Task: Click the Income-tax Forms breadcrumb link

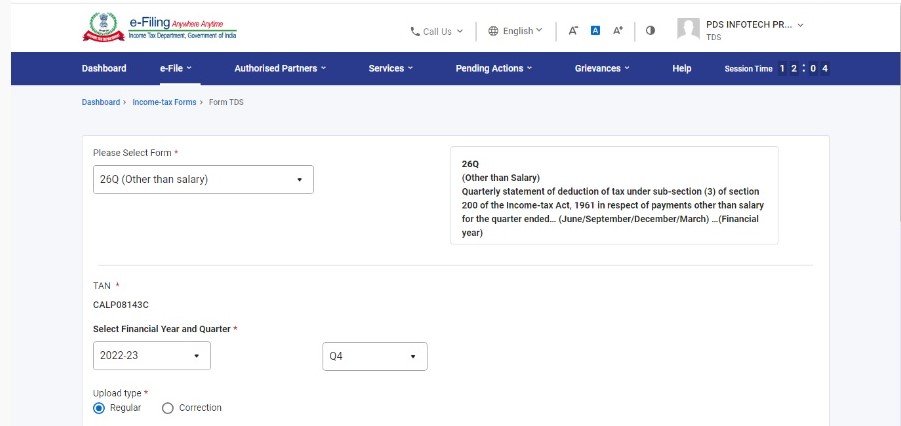Action: (x=164, y=102)
